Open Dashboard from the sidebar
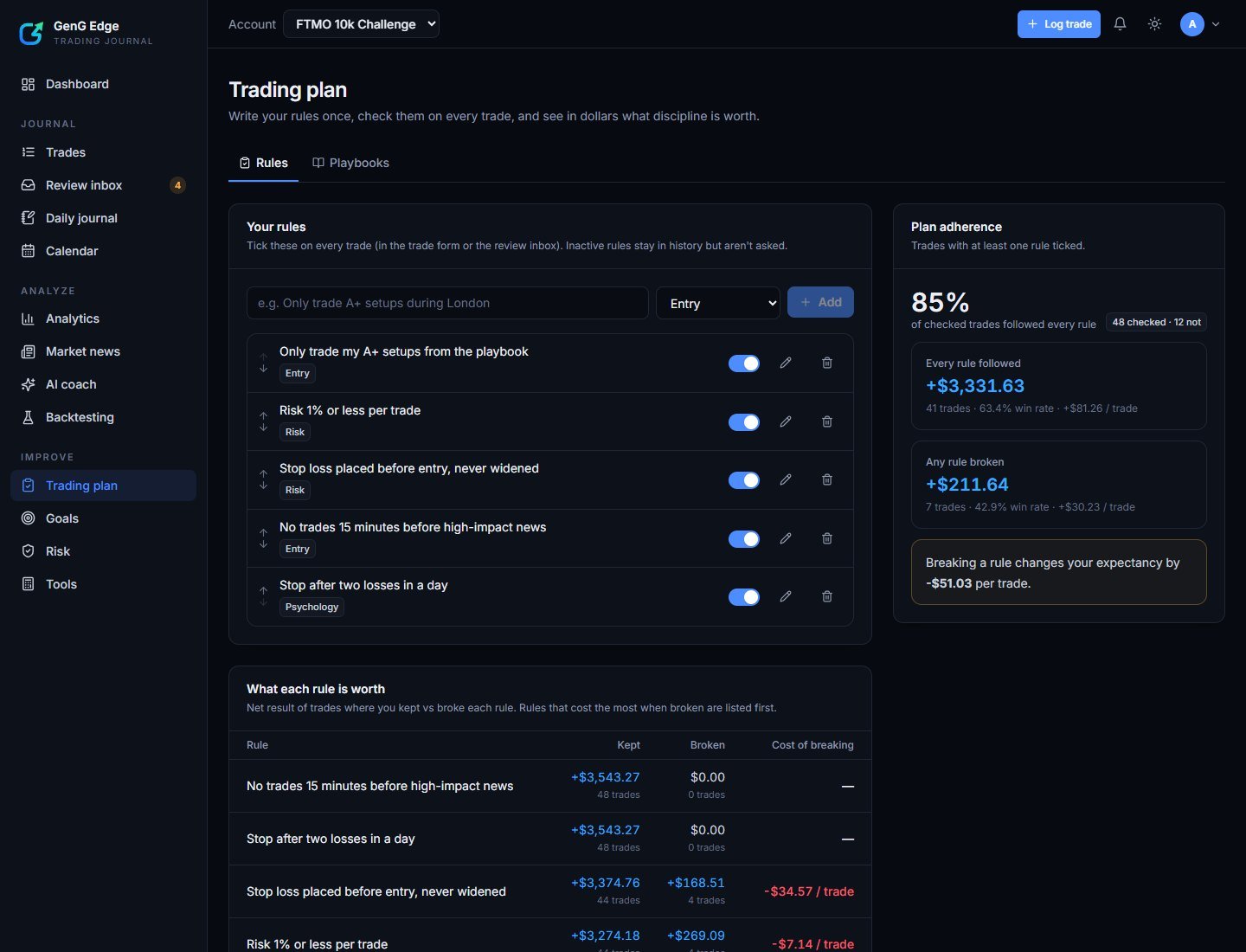 pyautogui.click(x=104, y=84)
